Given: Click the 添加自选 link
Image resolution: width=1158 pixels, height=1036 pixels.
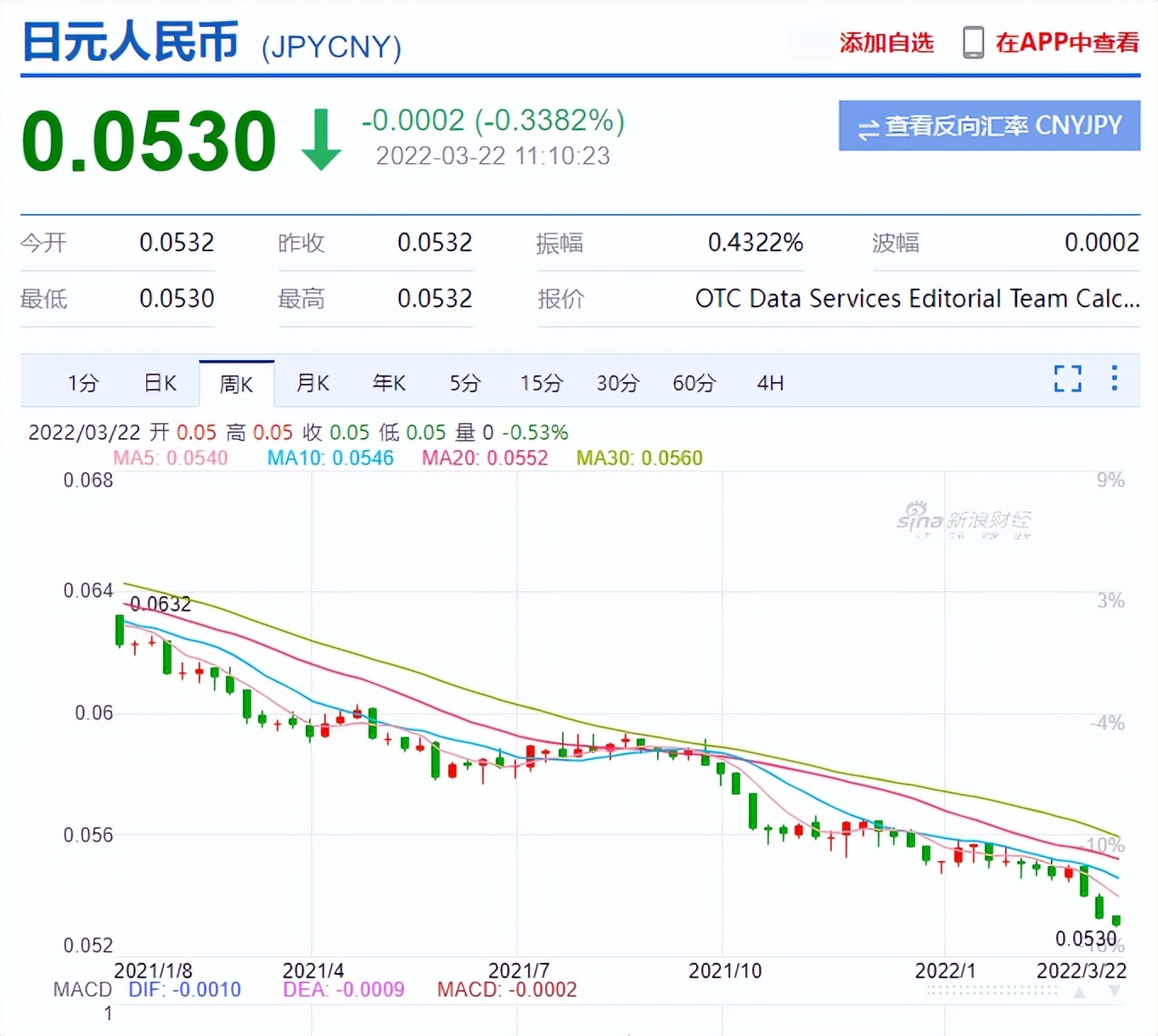Looking at the screenshot, I should click(x=886, y=42).
